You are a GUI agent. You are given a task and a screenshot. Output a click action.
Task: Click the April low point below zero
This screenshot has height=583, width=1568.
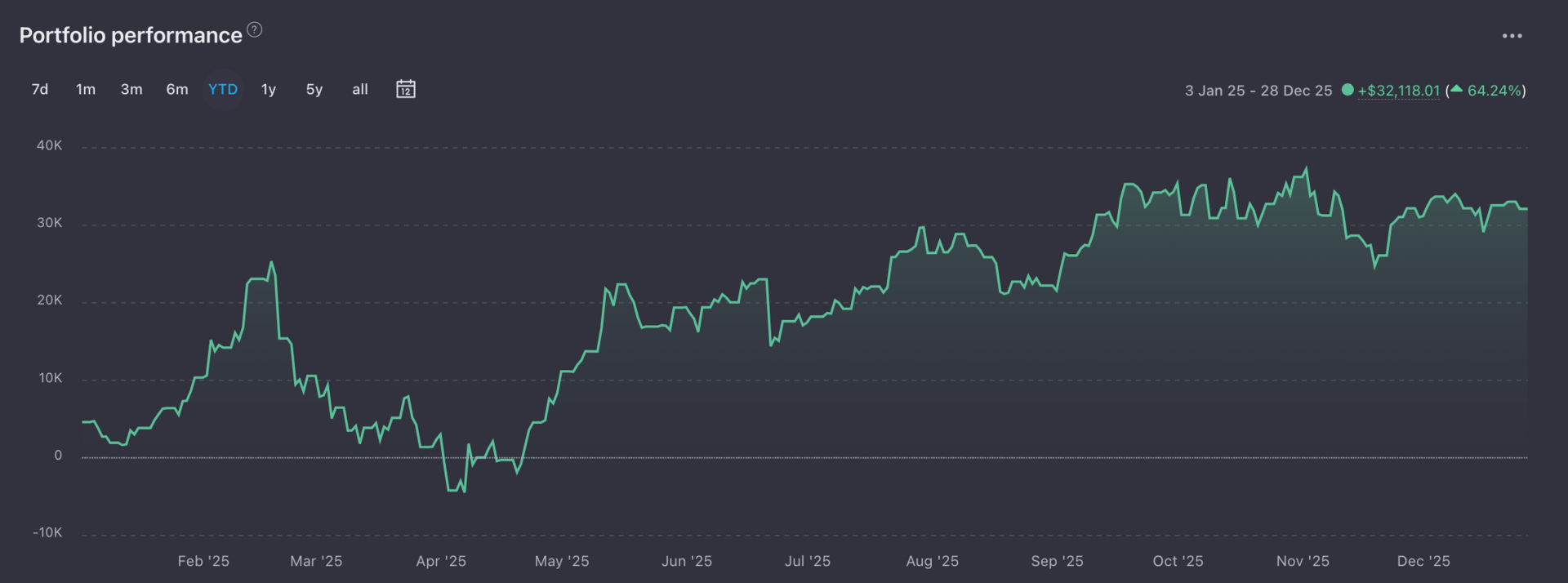click(464, 491)
